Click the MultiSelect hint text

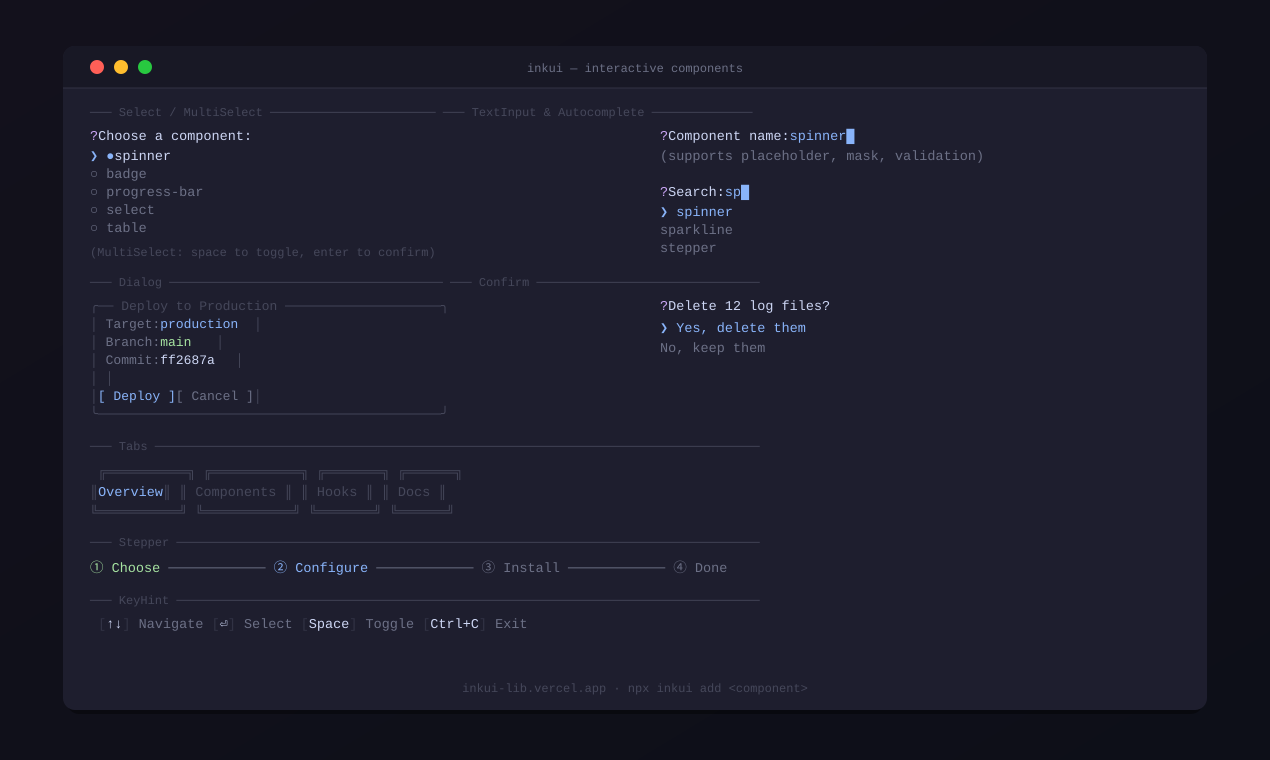263,253
